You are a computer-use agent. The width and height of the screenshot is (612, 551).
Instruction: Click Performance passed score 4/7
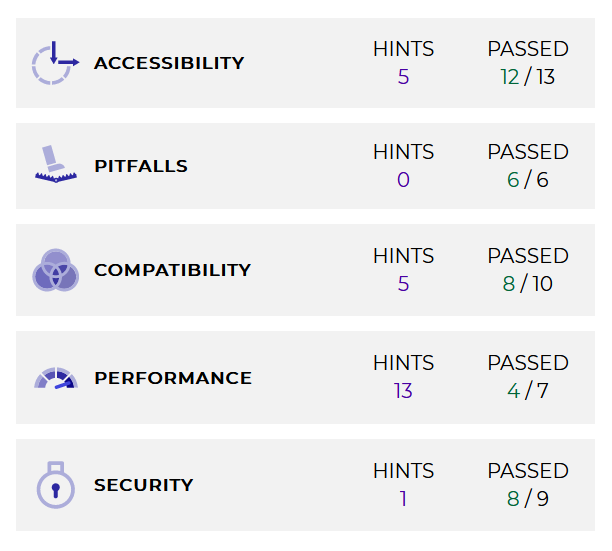point(528,391)
